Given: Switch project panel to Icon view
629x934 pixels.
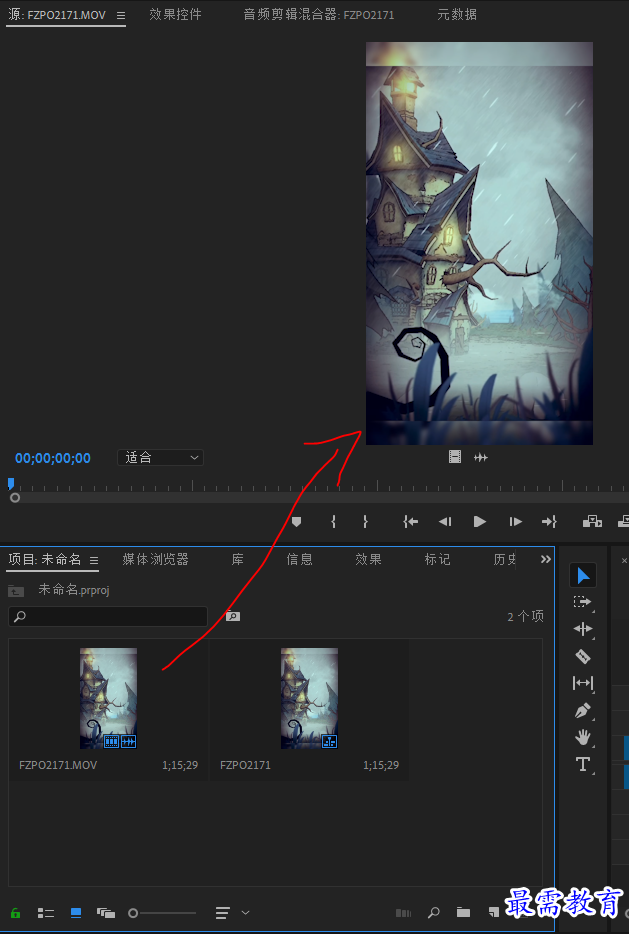Looking at the screenshot, I should [x=76, y=913].
